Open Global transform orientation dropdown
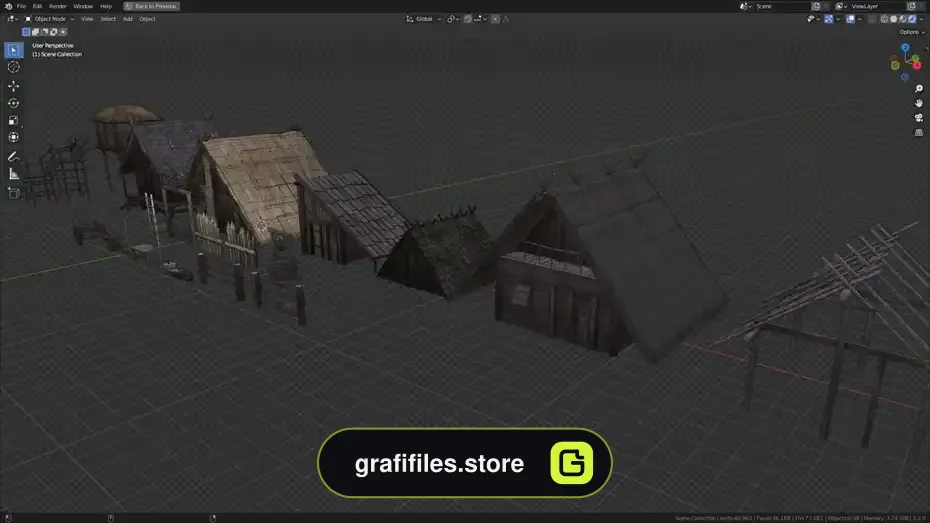The width and height of the screenshot is (930, 523). pos(423,19)
